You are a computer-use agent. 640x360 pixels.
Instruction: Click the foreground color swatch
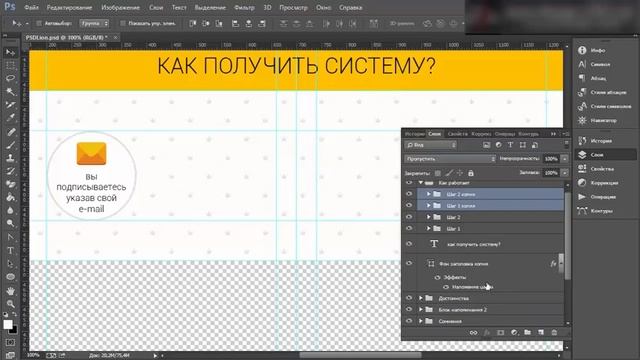click(x=7, y=324)
